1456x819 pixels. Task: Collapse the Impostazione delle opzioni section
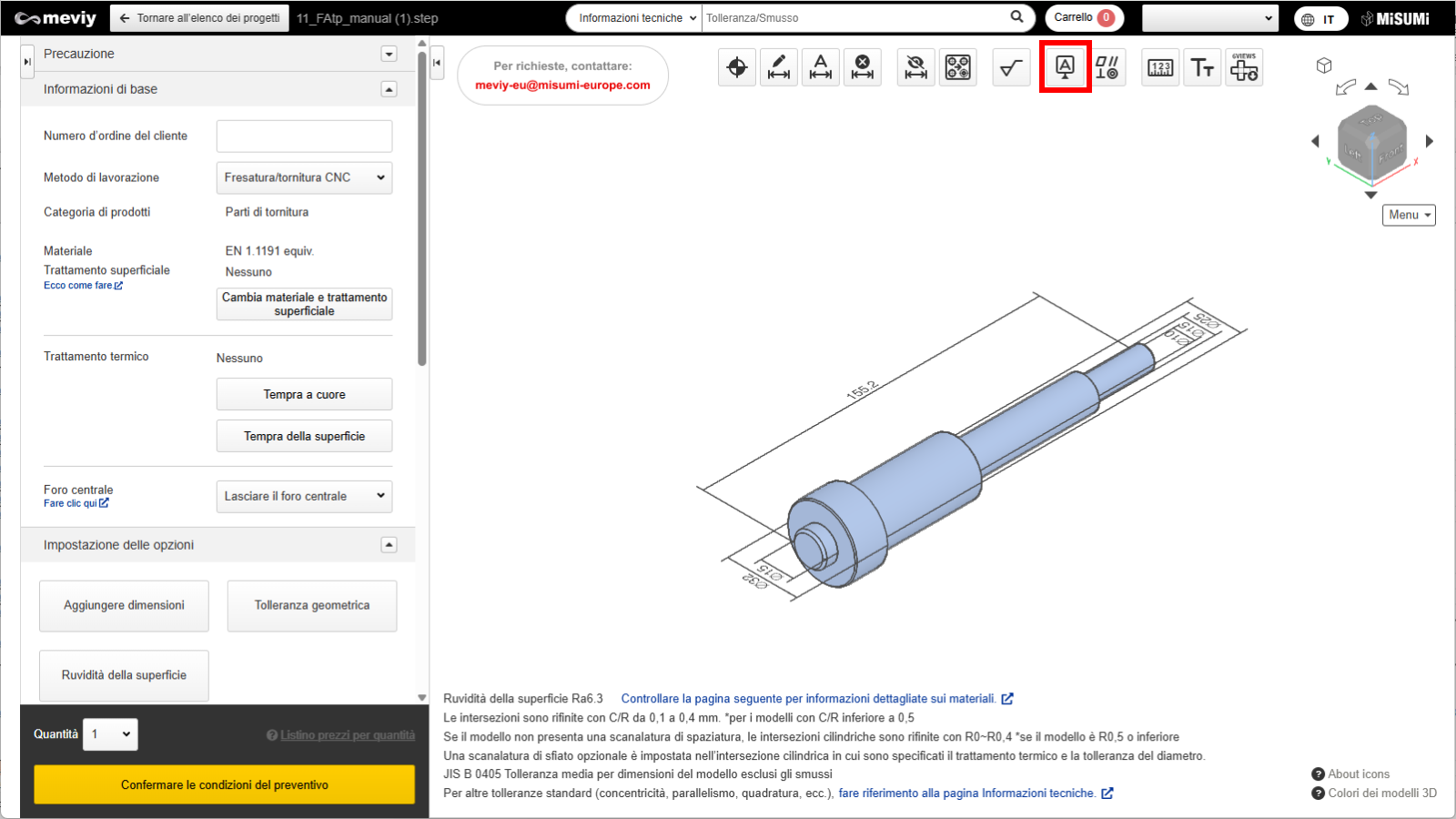[389, 545]
